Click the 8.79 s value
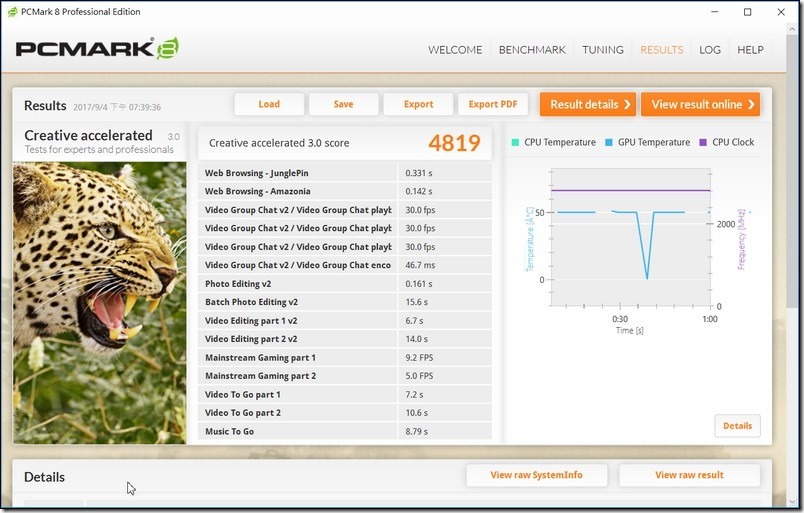 pyautogui.click(x=416, y=431)
